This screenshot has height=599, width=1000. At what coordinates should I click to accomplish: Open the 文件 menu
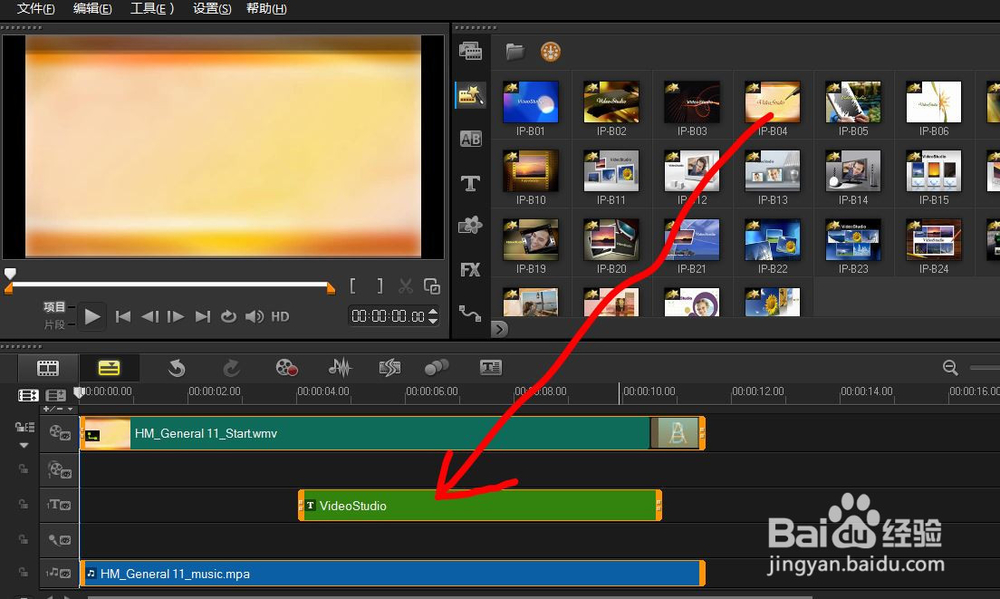(36, 8)
